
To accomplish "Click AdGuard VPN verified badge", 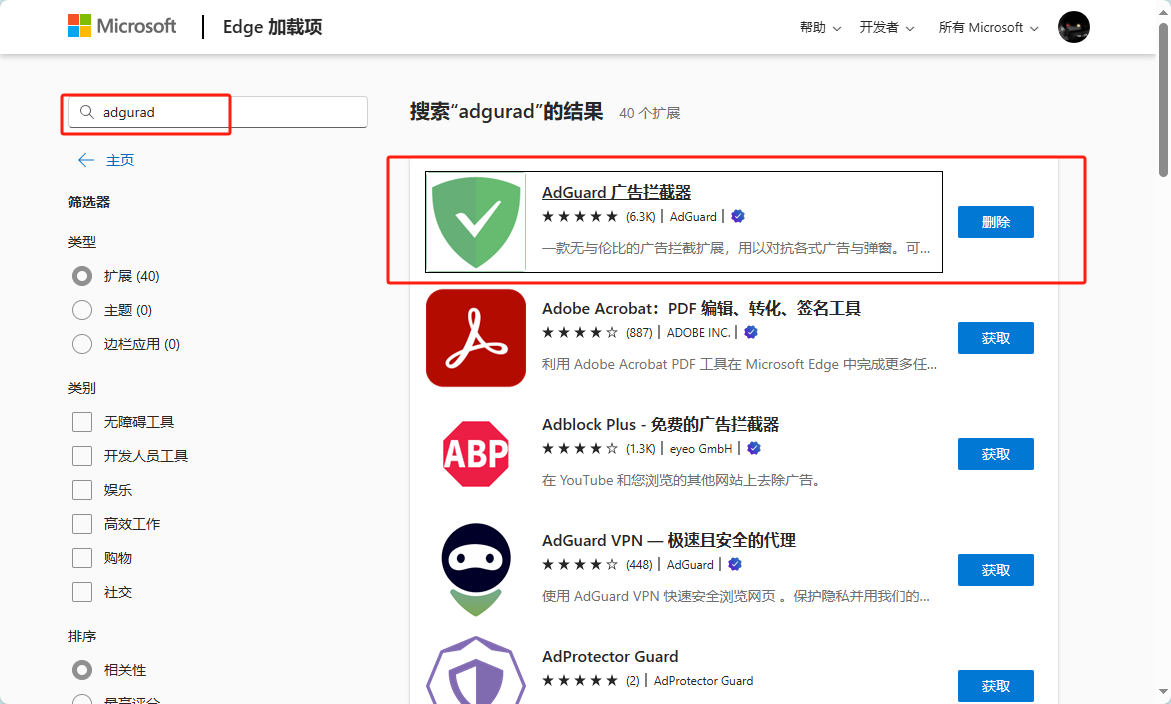I will point(735,564).
